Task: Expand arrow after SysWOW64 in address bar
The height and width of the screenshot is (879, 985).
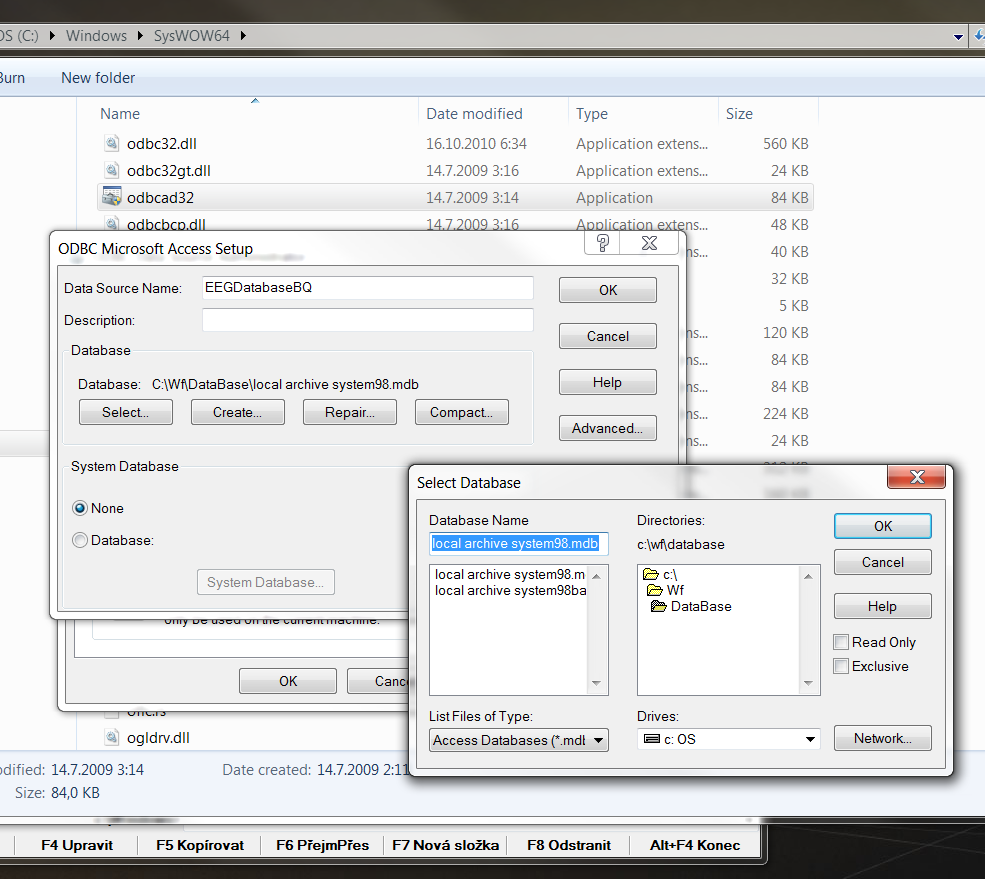Action: click(x=243, y=36)
